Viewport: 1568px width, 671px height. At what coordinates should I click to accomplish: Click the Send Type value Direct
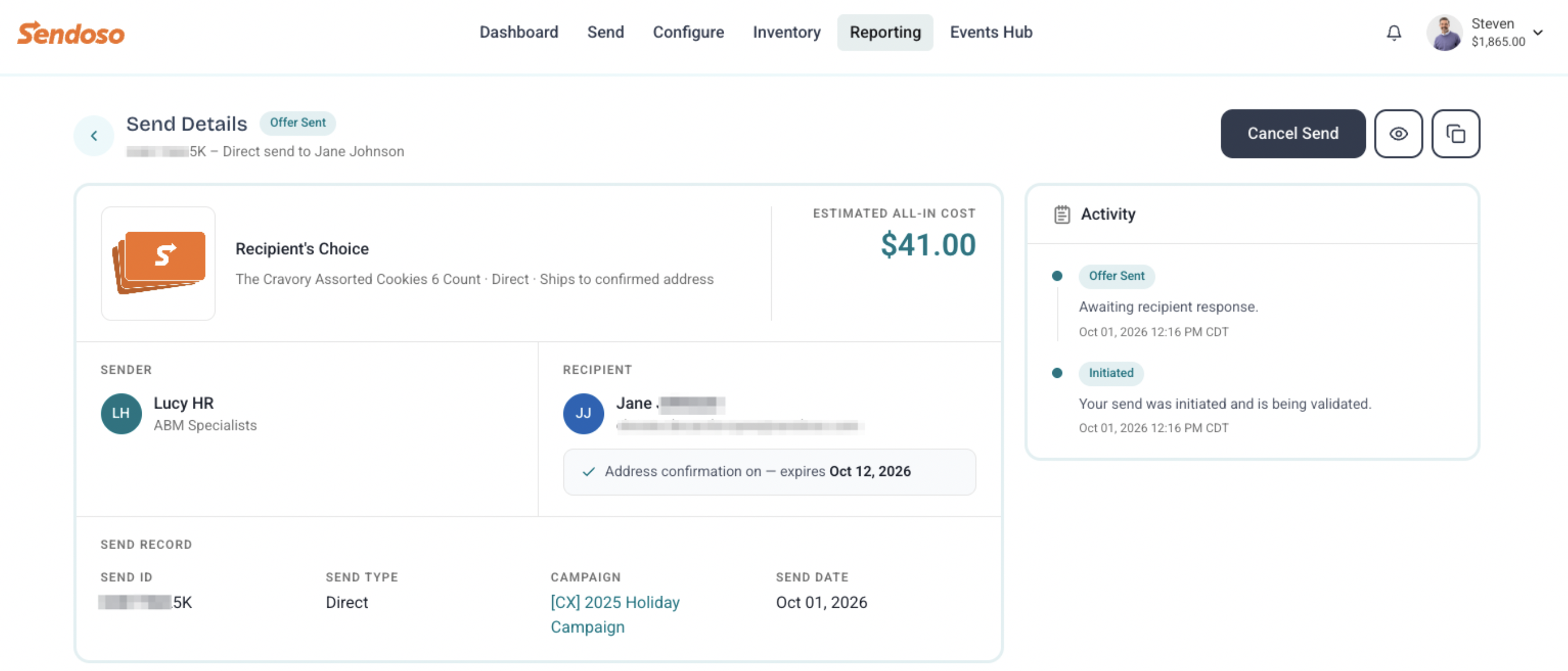(346, 603)
